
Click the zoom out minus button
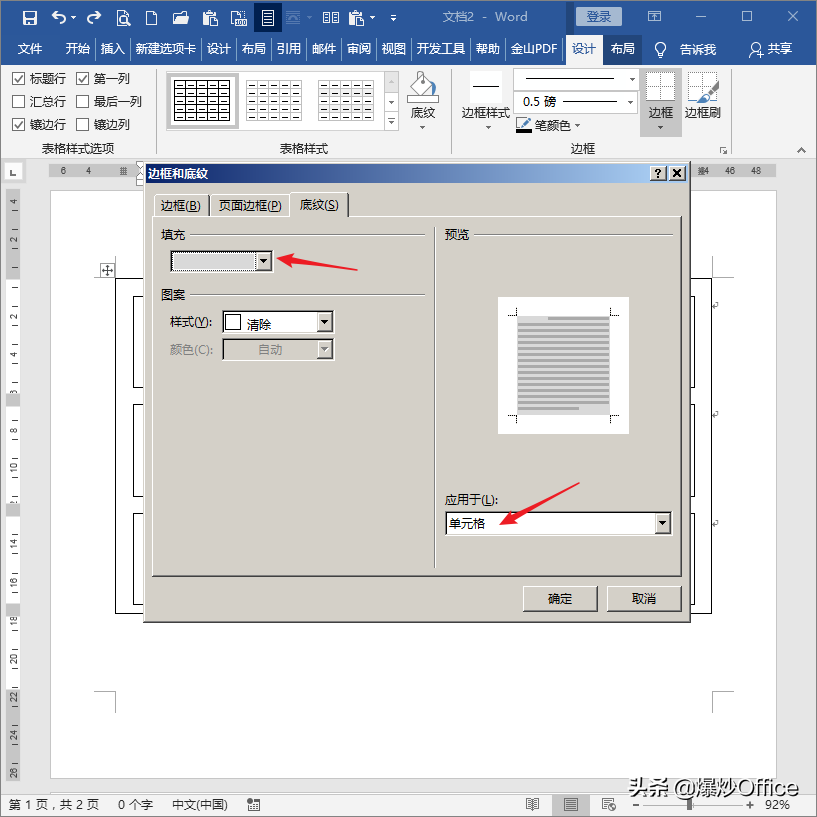point(636,805)
